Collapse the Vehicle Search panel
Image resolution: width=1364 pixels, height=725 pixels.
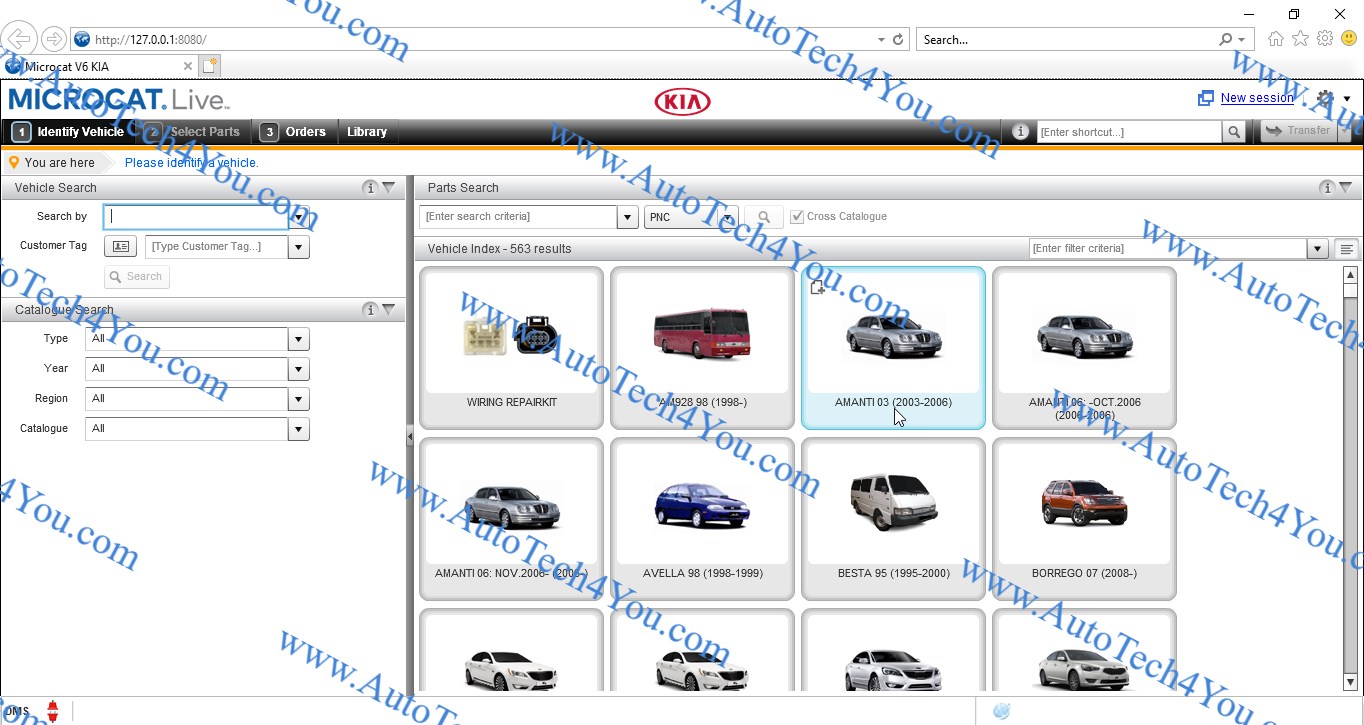pyautogui.click(x=389, y=188)
